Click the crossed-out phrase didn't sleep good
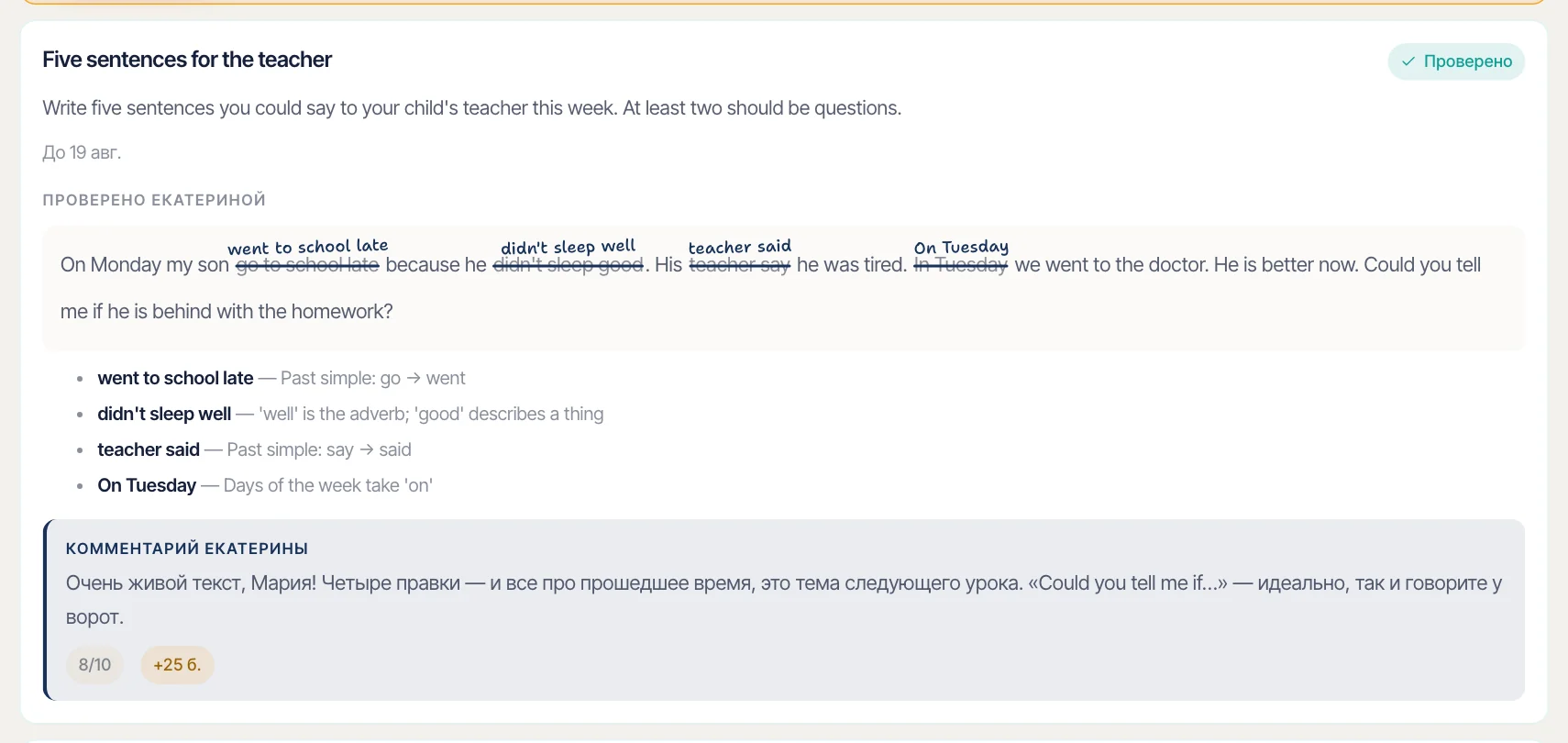1568x743 pixels. [569, 265]
